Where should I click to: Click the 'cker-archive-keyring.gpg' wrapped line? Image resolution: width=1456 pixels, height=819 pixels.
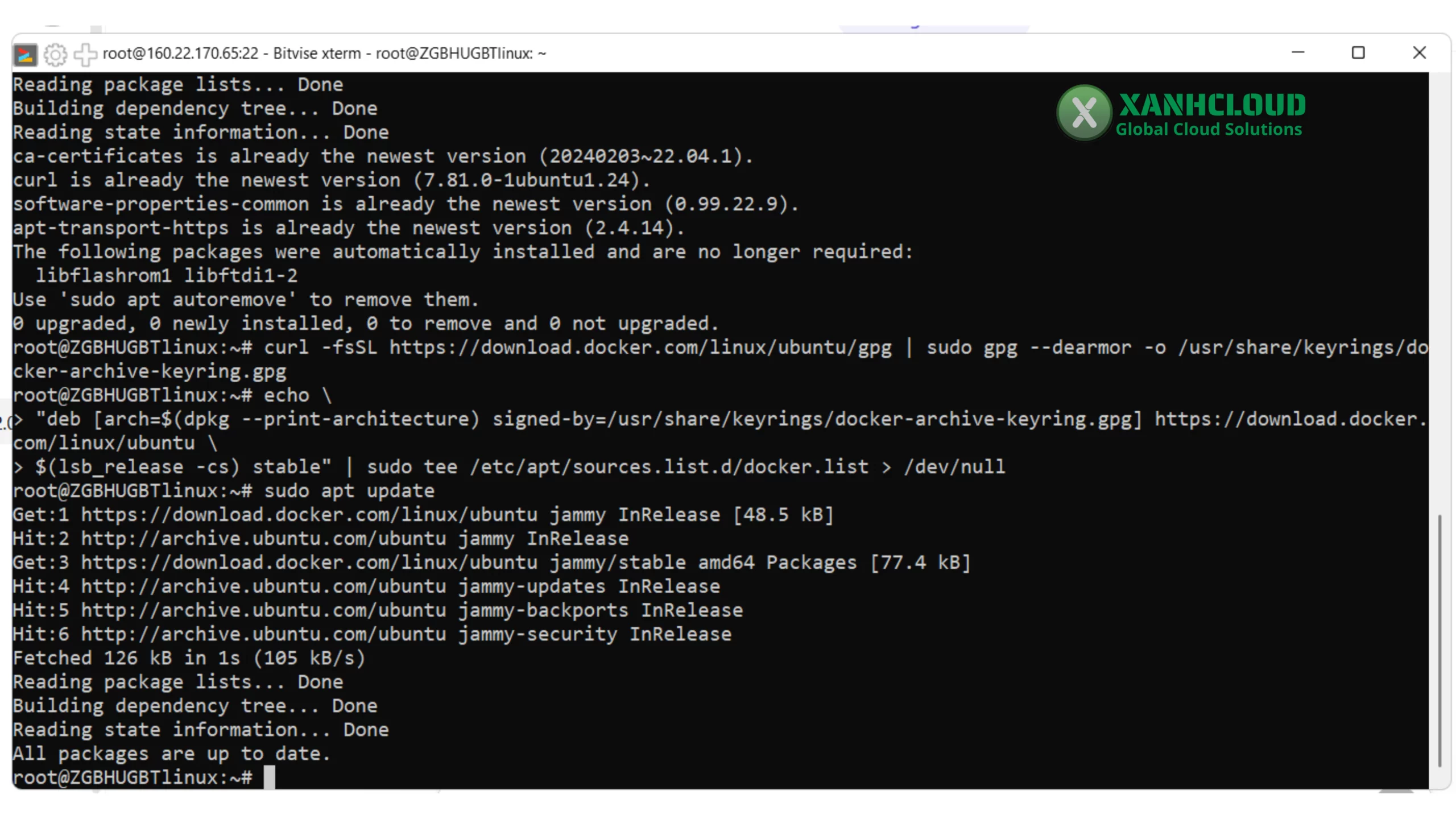coord(150,371)
